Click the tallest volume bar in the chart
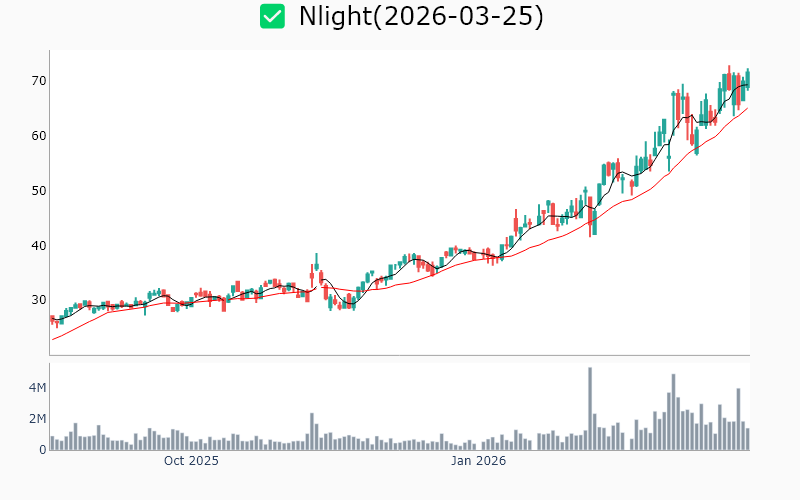 (x=590, y=409)
